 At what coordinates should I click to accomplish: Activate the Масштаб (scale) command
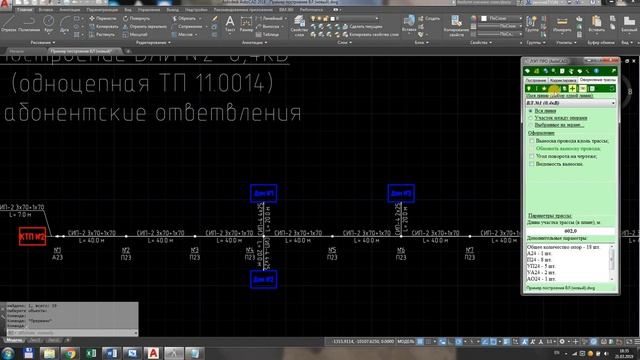tap(135, 35)
